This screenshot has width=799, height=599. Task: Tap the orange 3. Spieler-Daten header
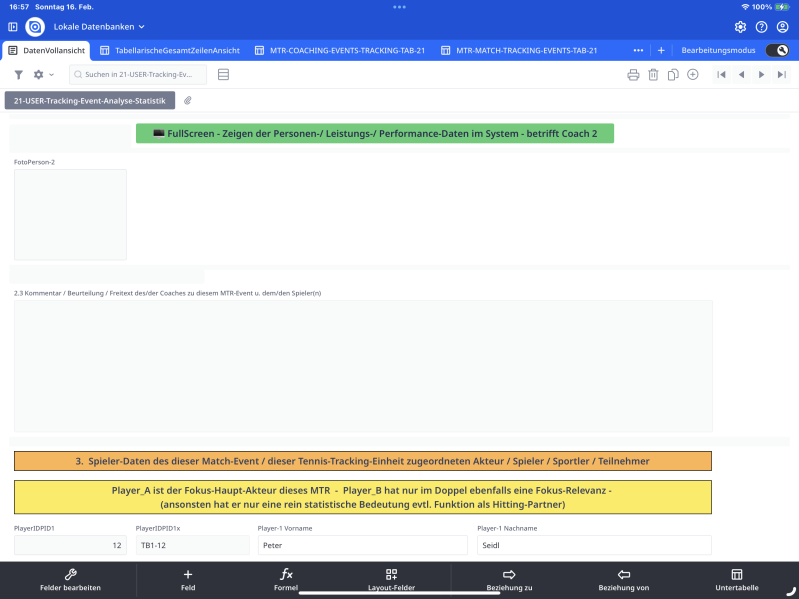363,461
